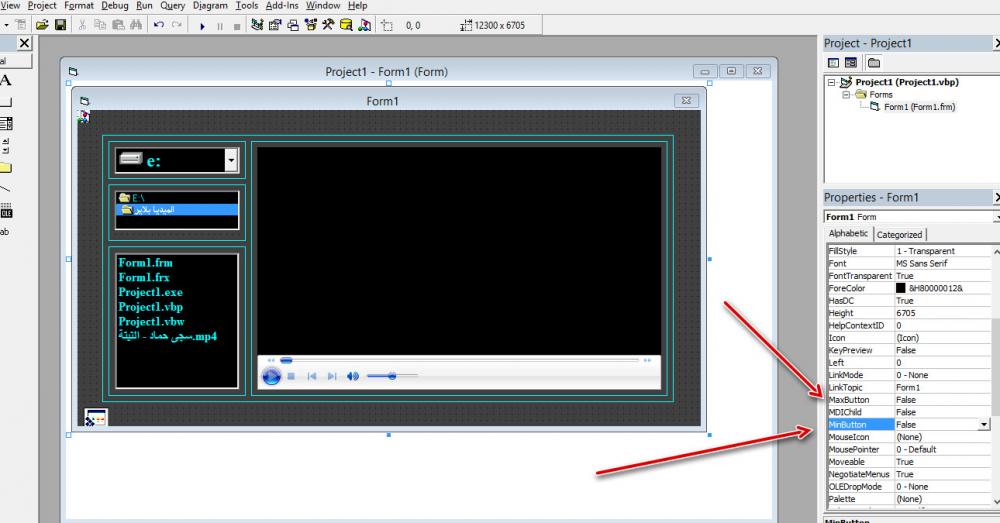Open the Debug menu
This screenshot has width=1000, height=523.
[115, 6]
